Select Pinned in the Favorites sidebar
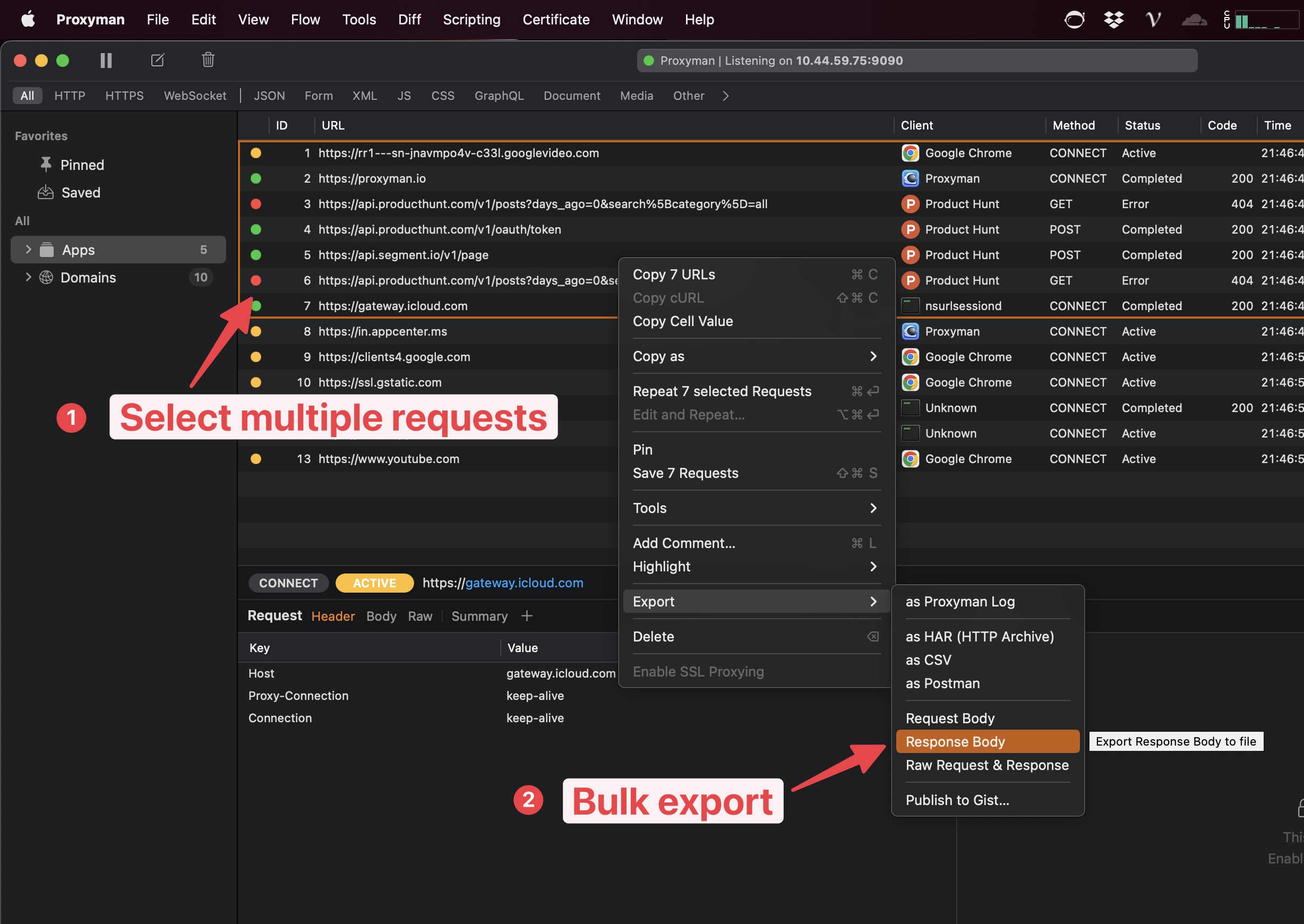This screenshot has height=924, width=1304. (x=82, y=165)
